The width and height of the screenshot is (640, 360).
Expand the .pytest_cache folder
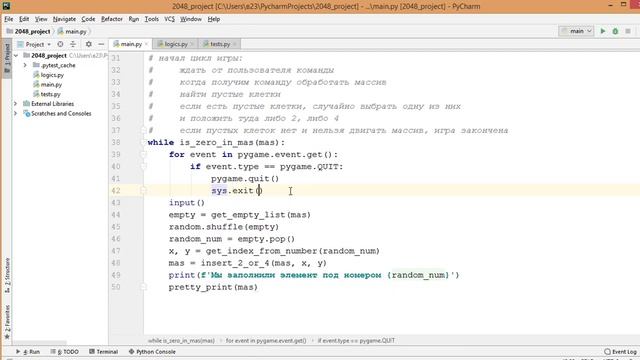(x=25, y=65)
